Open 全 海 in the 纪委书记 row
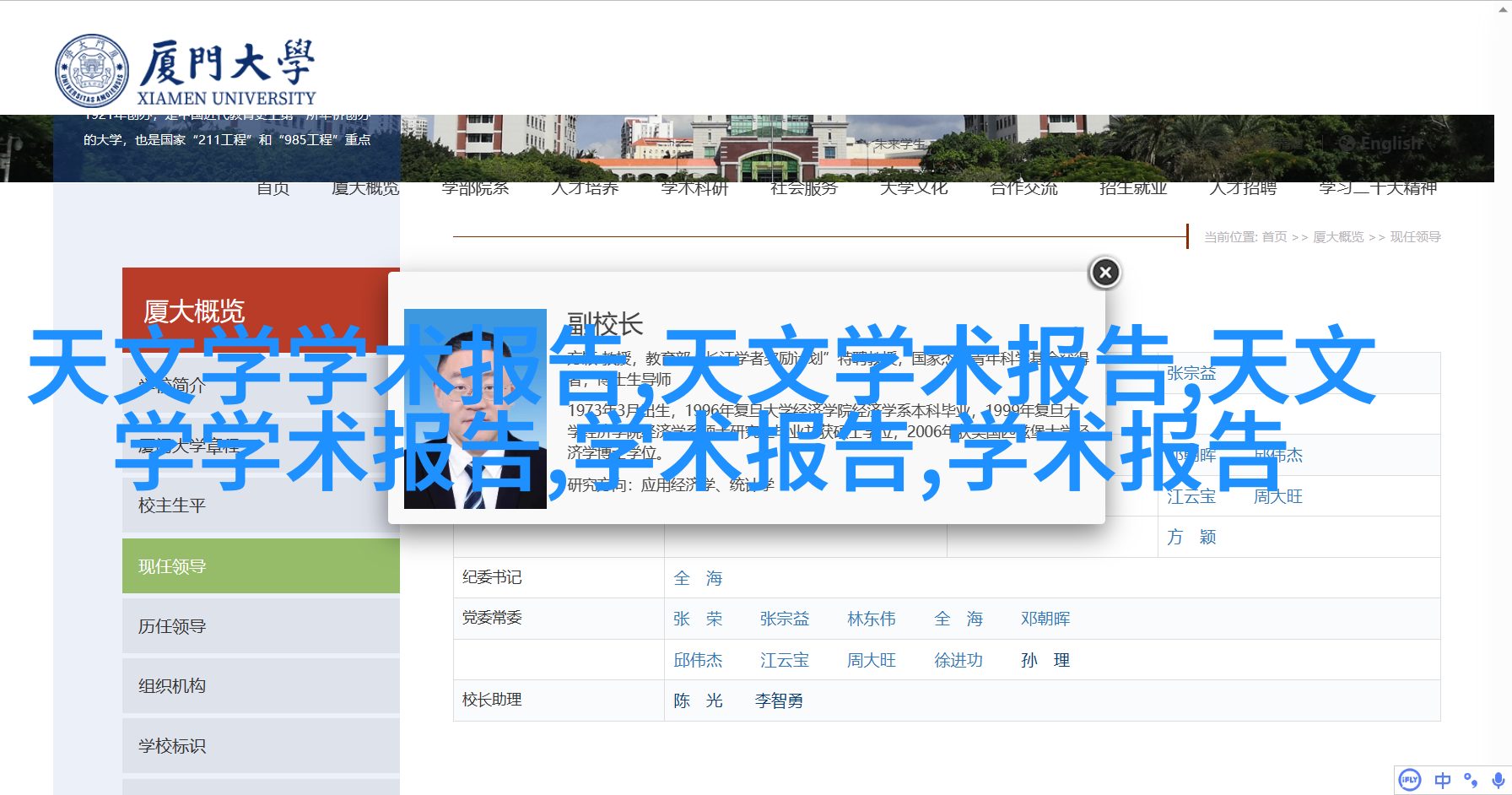Image resolution: width=1512 pixels, height=795 pixels. tap(698, 578)
